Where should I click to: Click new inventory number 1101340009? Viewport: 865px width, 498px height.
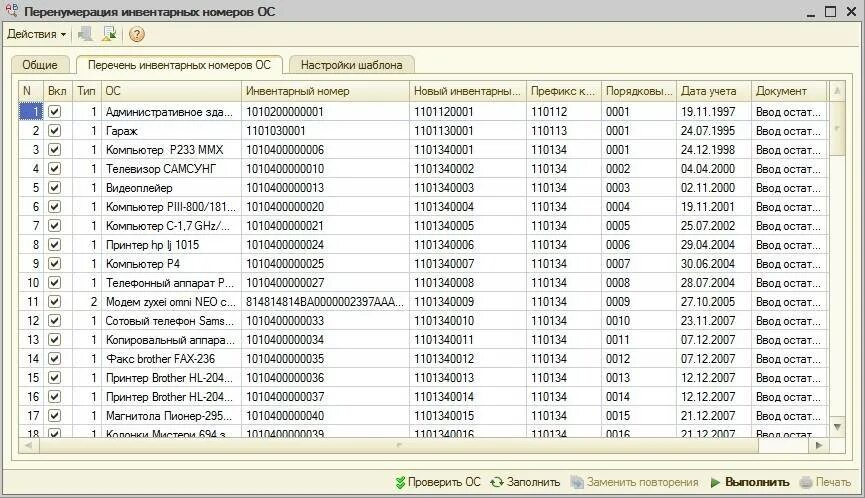(x=468, y=302)
